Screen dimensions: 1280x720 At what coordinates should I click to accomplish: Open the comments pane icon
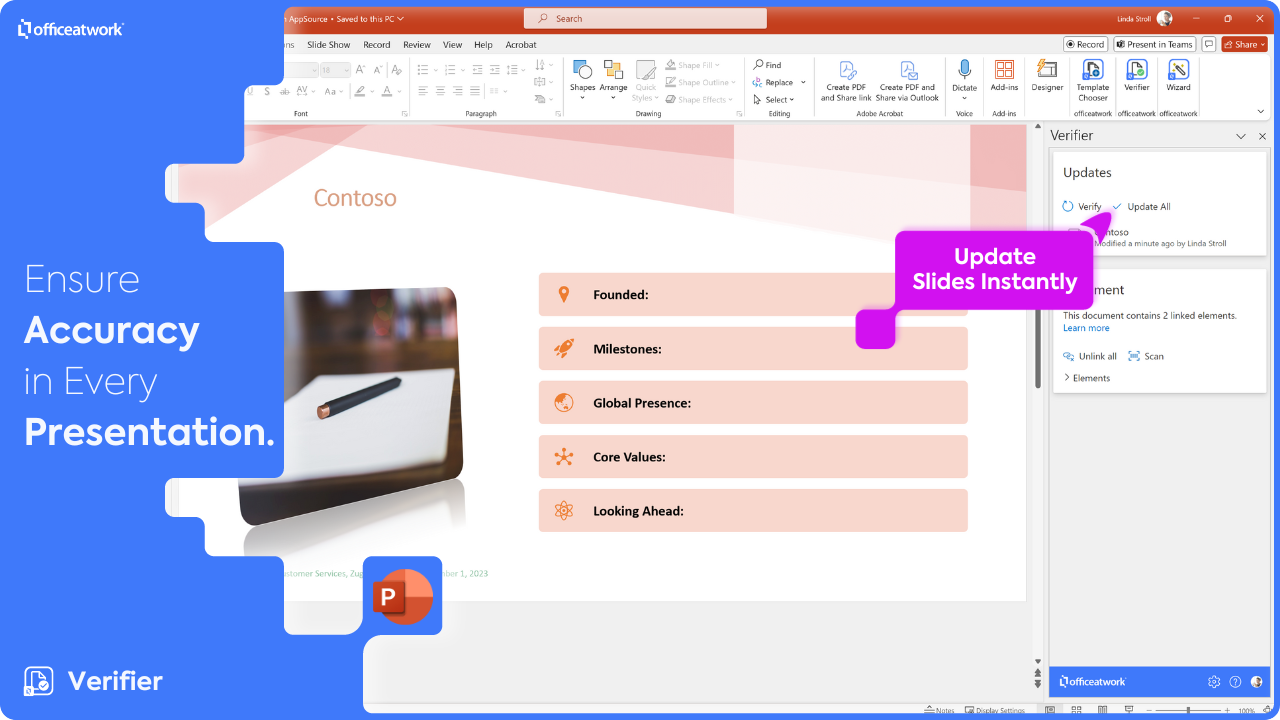1209,44
